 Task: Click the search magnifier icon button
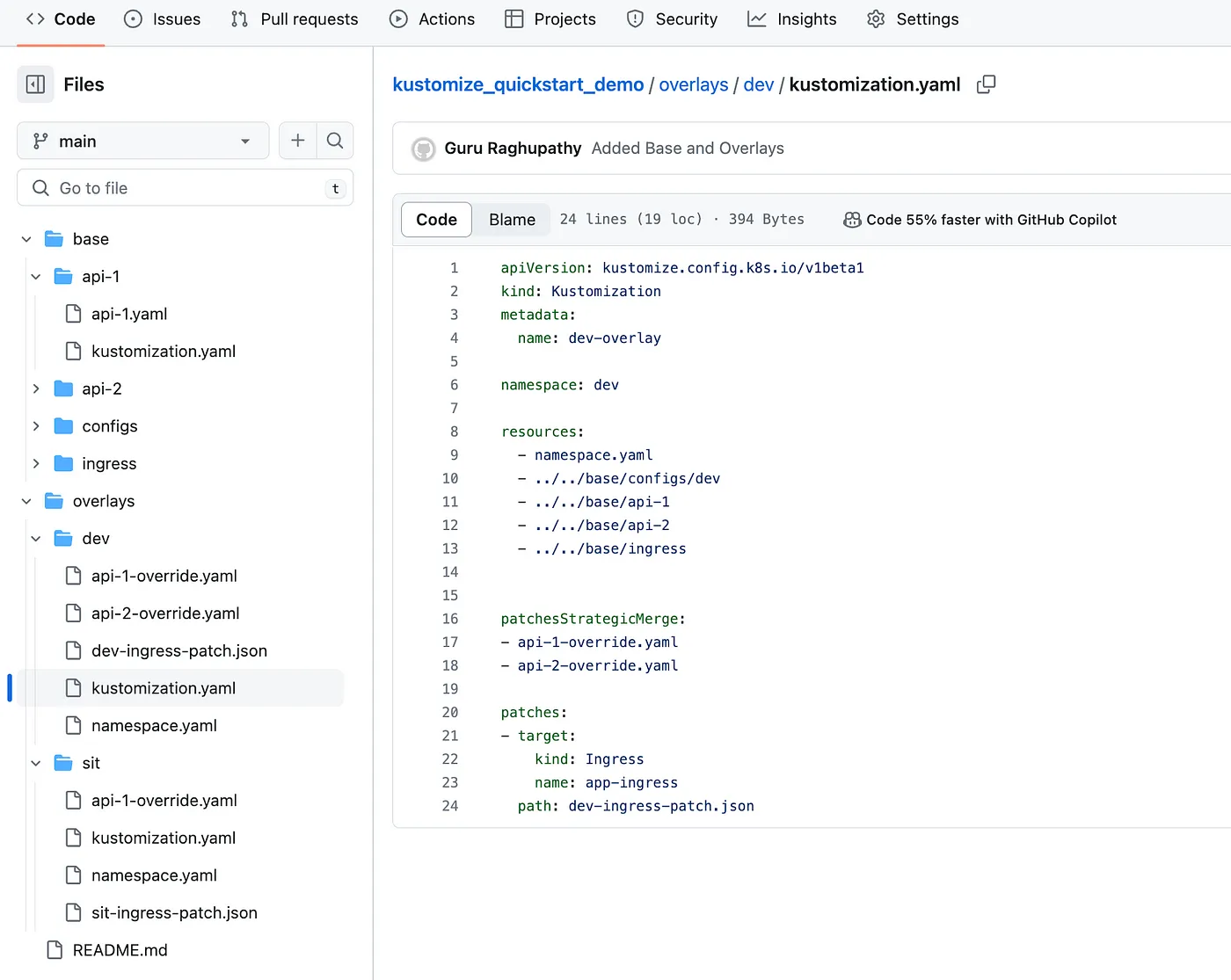pyautogui.click(x=335, y=141)
